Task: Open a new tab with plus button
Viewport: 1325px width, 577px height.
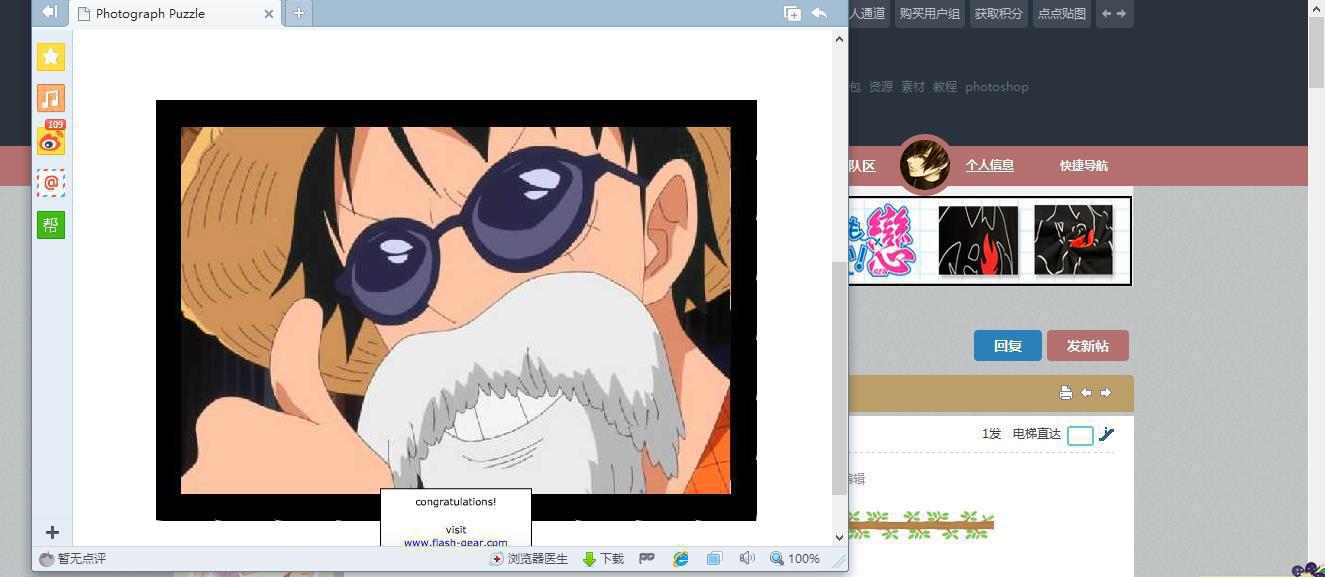Action: coord(298,13)
